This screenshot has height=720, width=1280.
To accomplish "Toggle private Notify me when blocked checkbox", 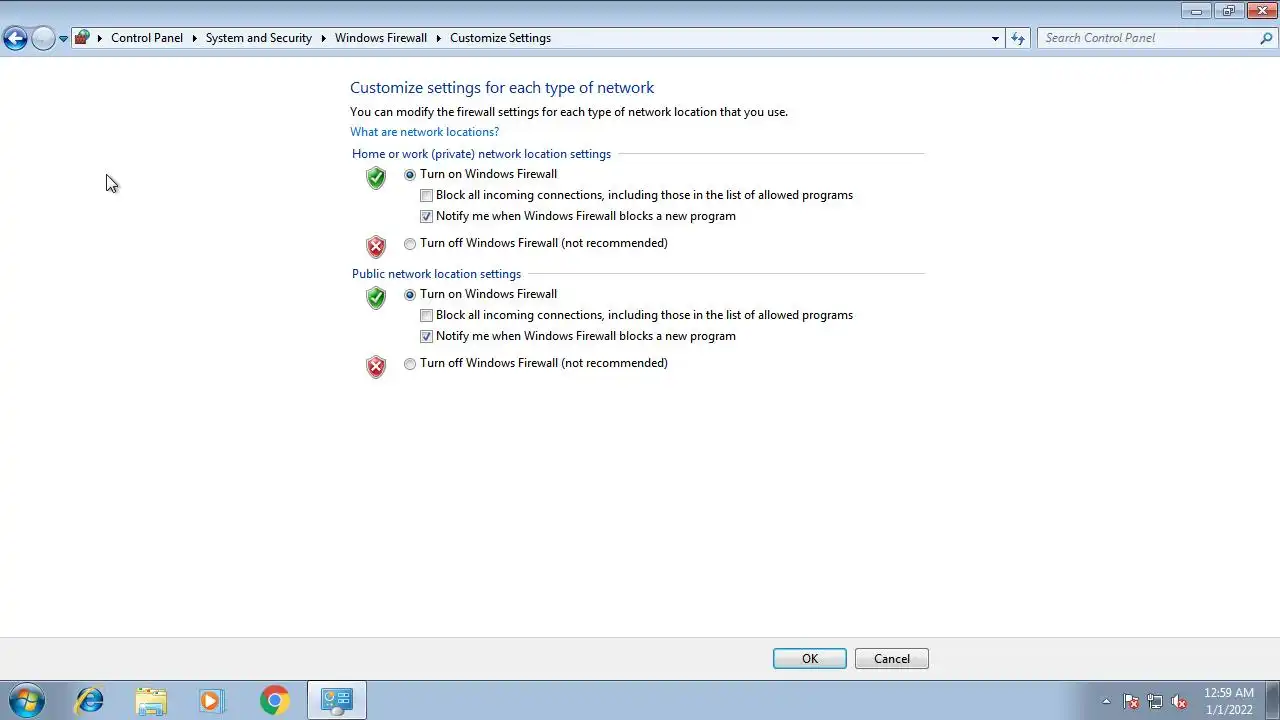I will (x=427, y=216).
